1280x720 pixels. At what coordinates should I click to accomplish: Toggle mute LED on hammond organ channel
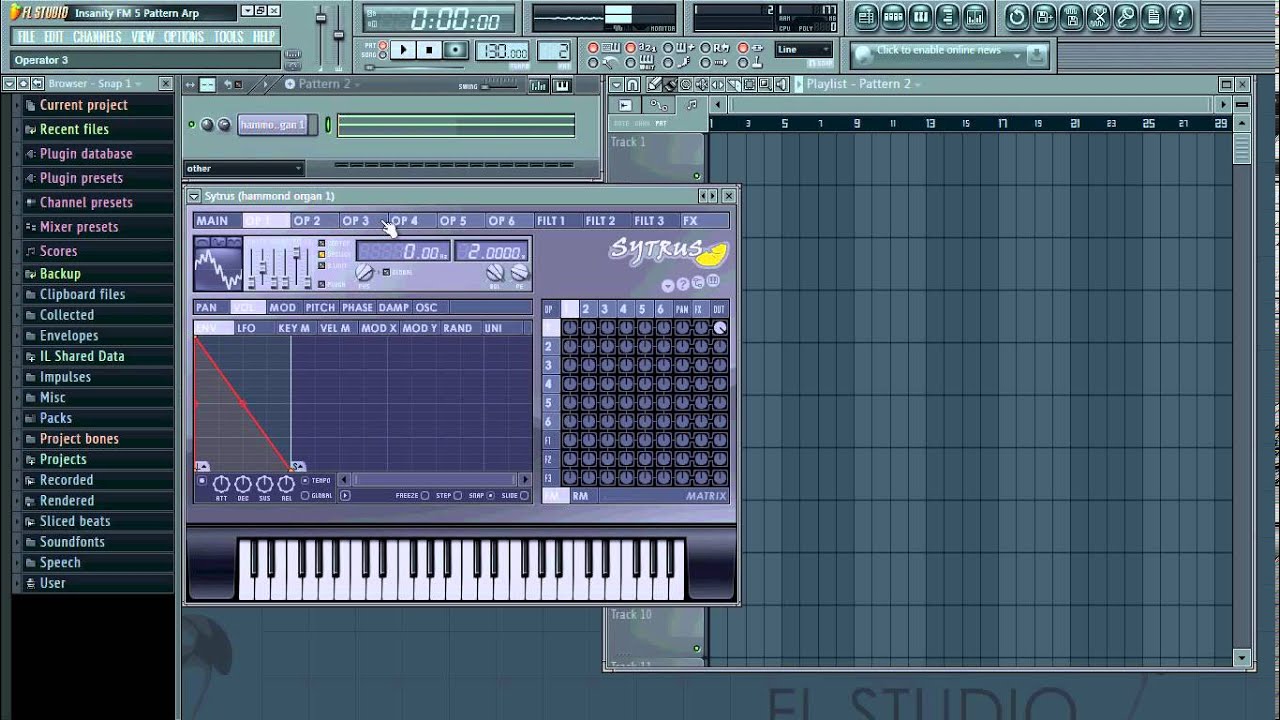191,125
